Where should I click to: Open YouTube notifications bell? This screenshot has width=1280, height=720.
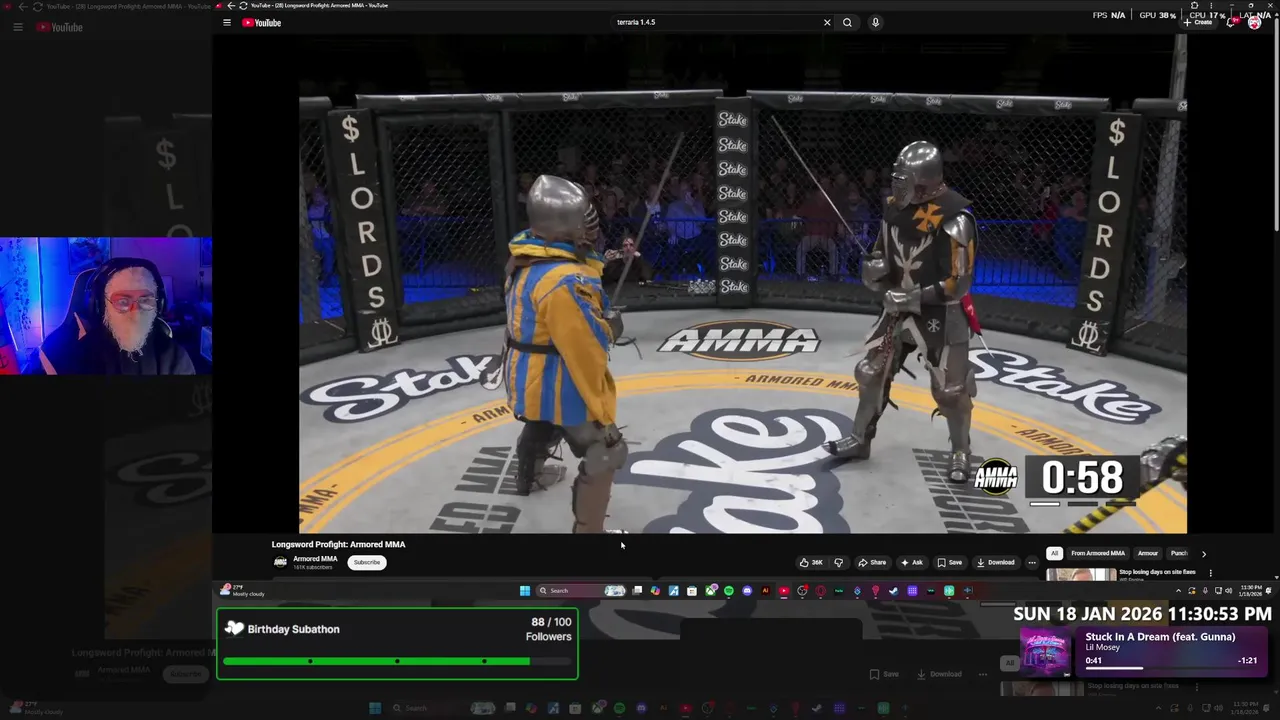tap(1231, 22)
